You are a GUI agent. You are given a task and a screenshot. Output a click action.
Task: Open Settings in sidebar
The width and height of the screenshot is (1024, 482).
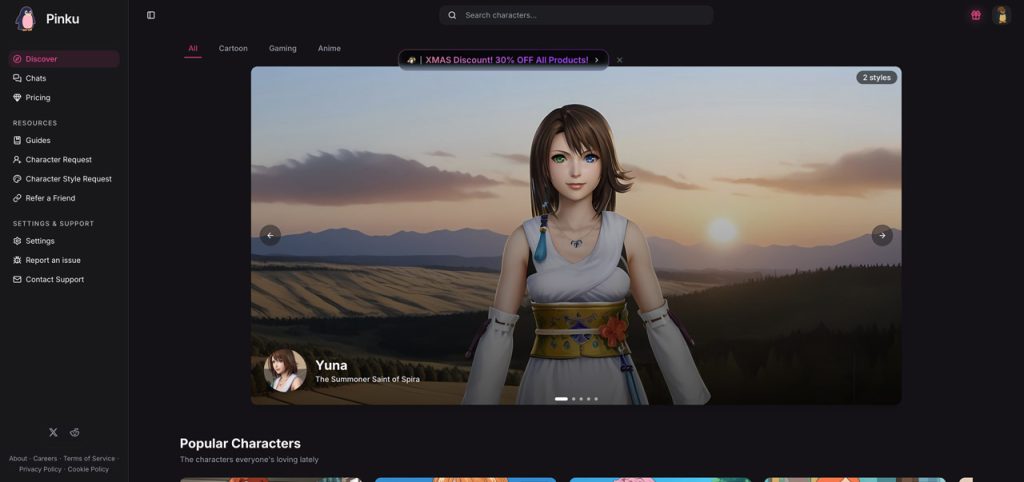point(40,241)
